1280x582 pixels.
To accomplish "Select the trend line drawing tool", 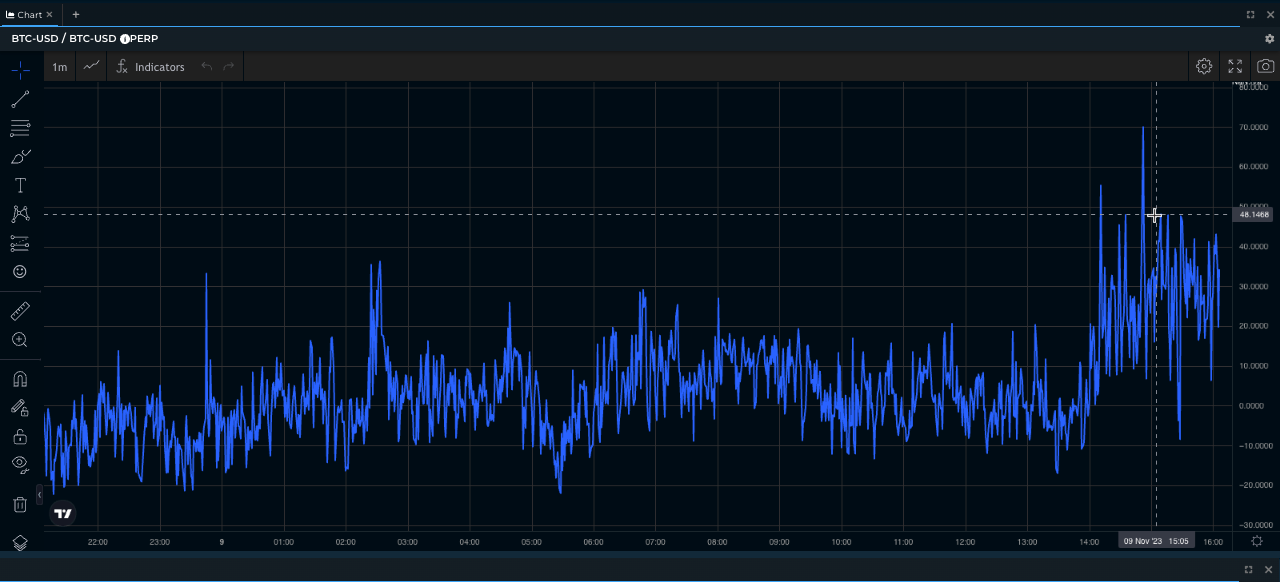I will pyautogui.click(x=20, y=99).
